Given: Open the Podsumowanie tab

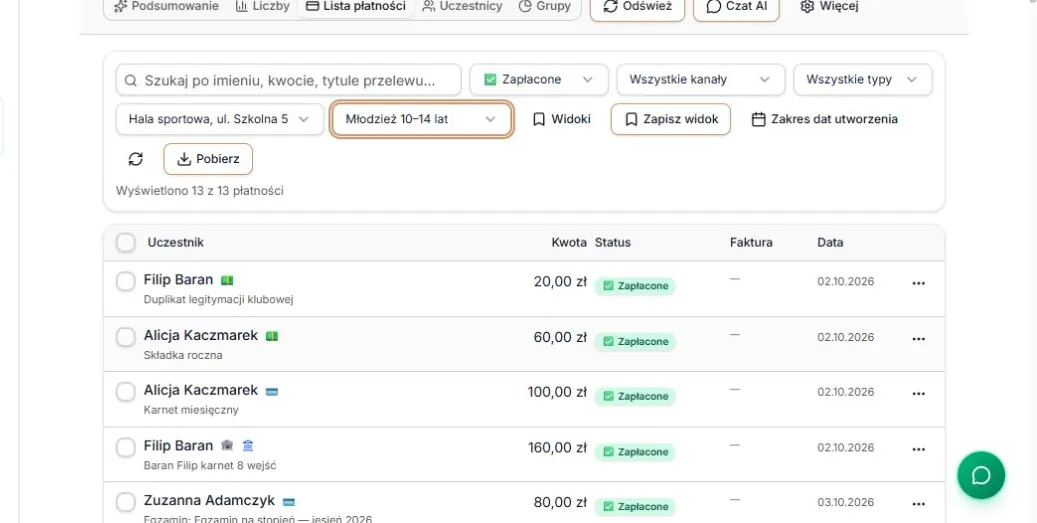Looking at the screenshot, I should [x=166, y=6].
